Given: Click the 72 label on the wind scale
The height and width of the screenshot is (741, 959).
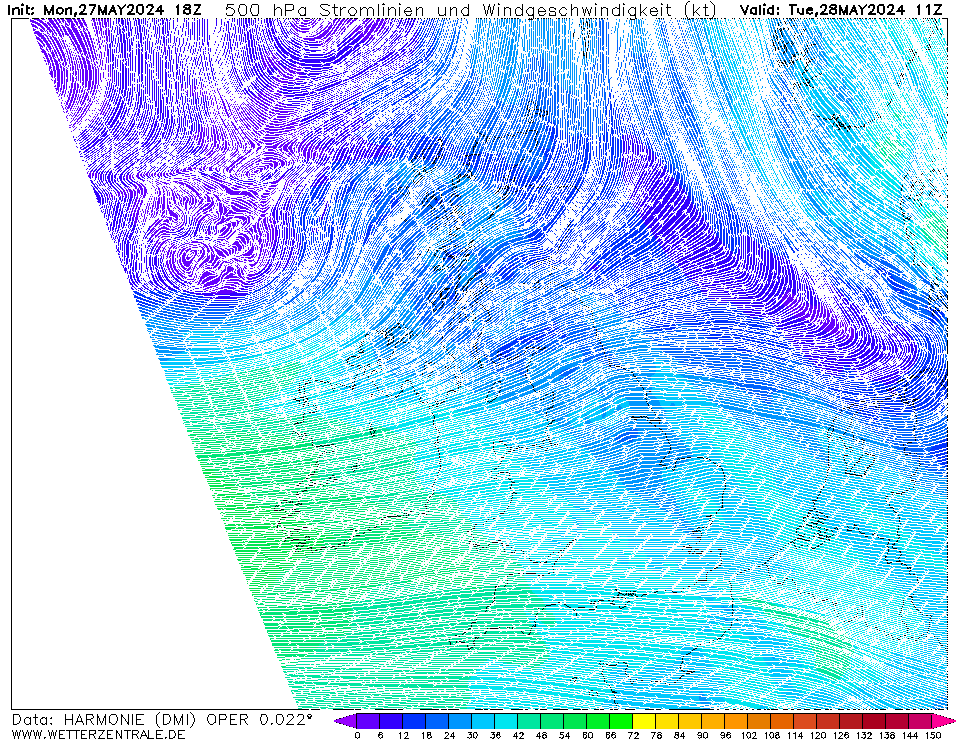Looking at the screenshot, I should [633, 735].
